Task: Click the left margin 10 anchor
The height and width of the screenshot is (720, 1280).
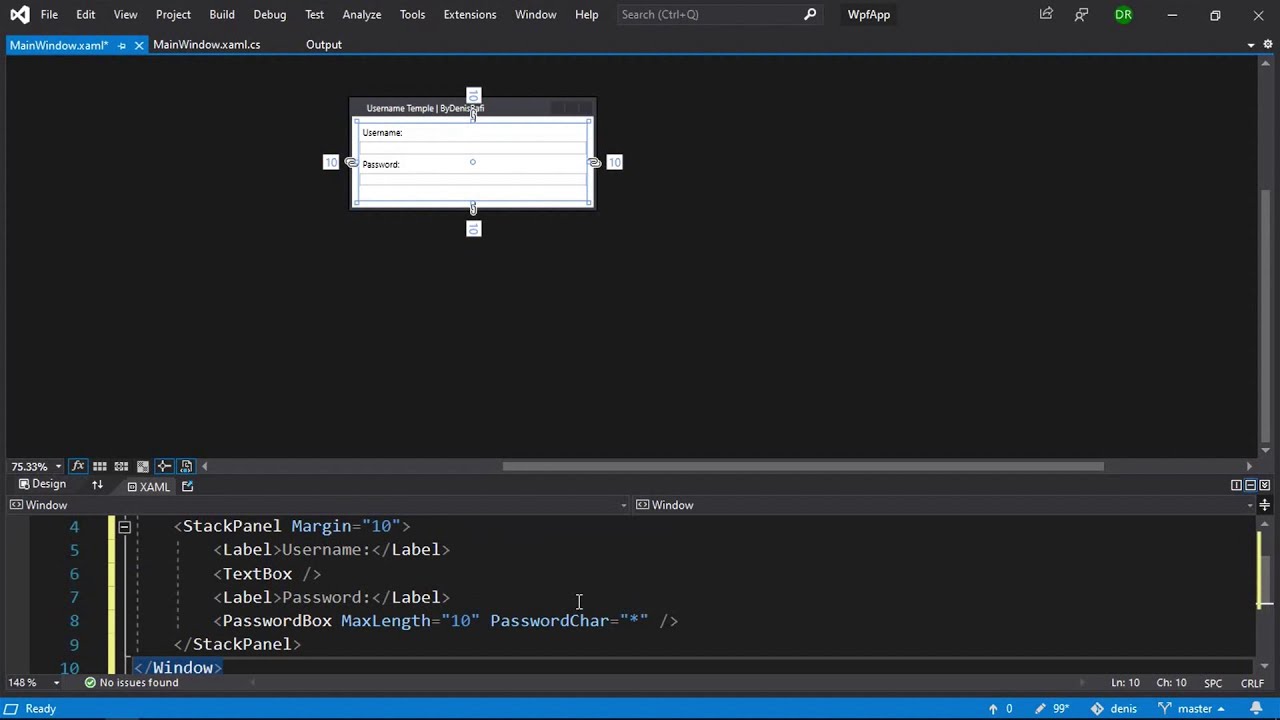Action: coord(331,162)
